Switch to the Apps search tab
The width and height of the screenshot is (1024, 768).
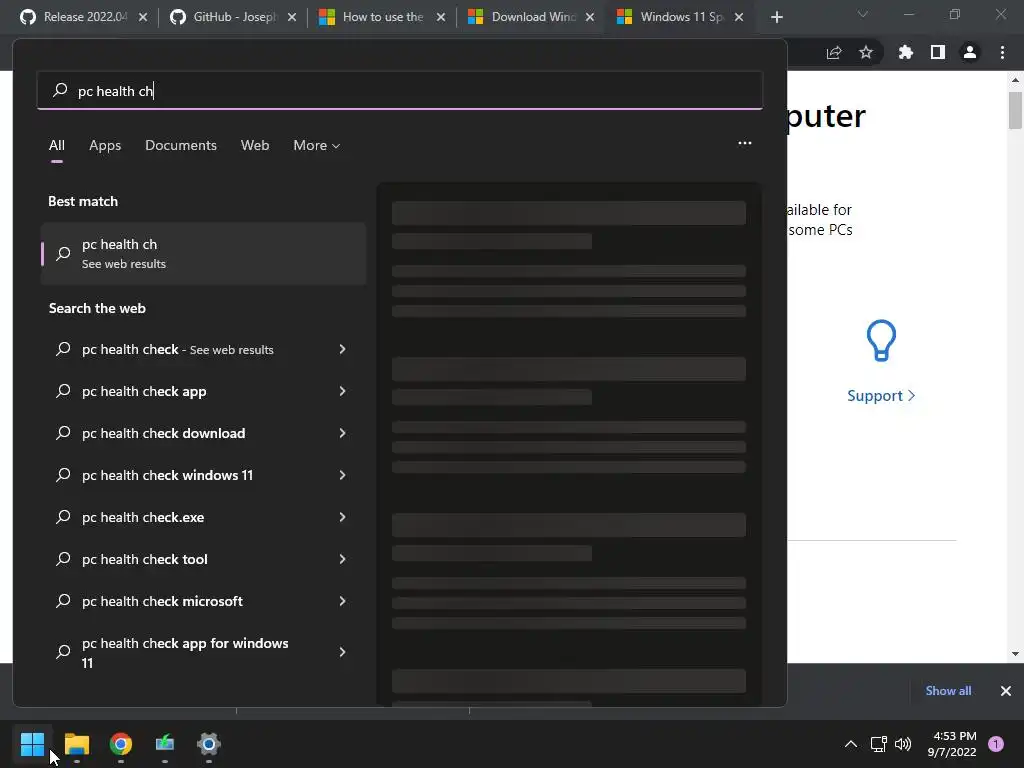coord(105,145)
